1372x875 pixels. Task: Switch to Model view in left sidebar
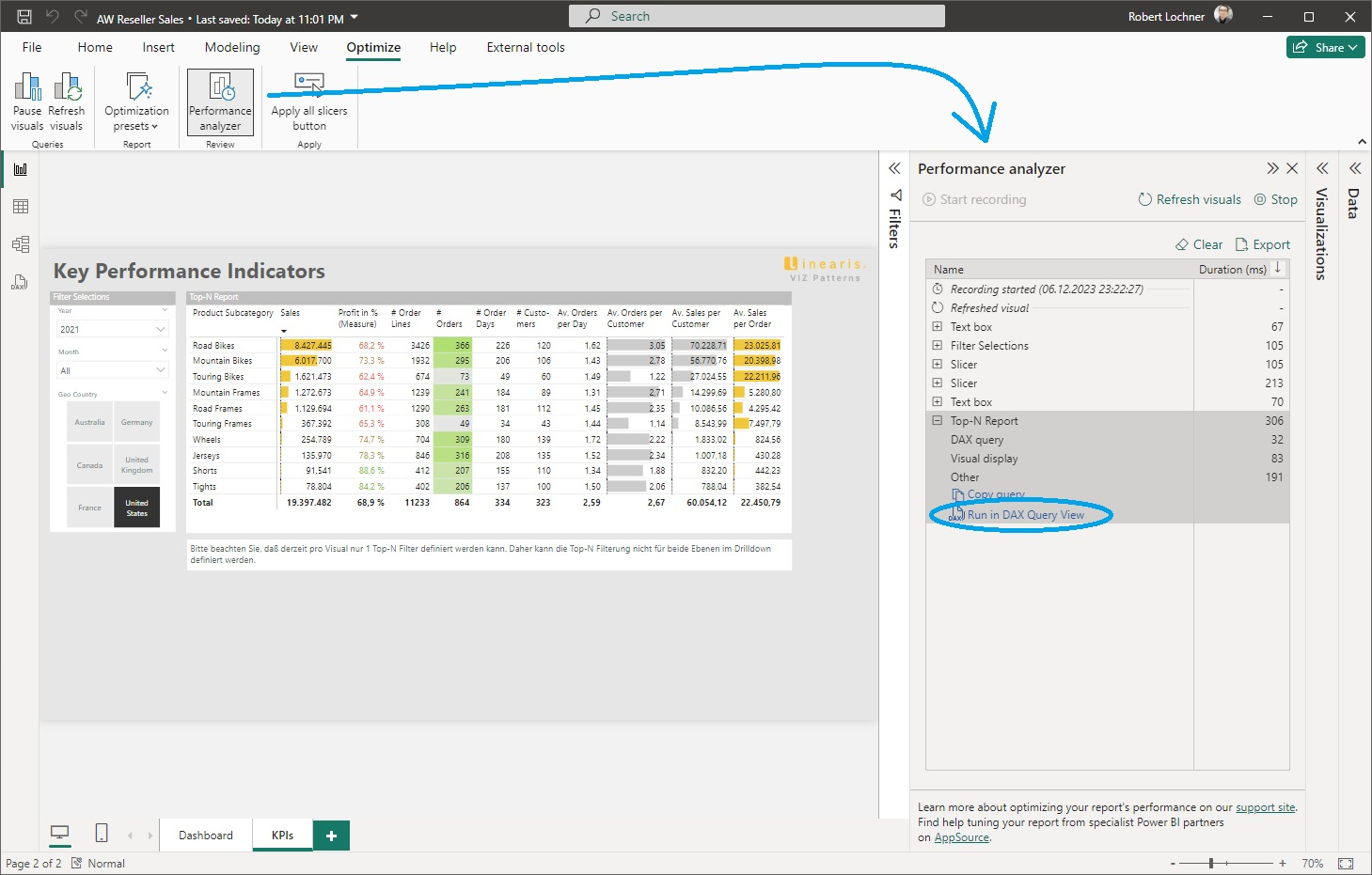[19, 243]
